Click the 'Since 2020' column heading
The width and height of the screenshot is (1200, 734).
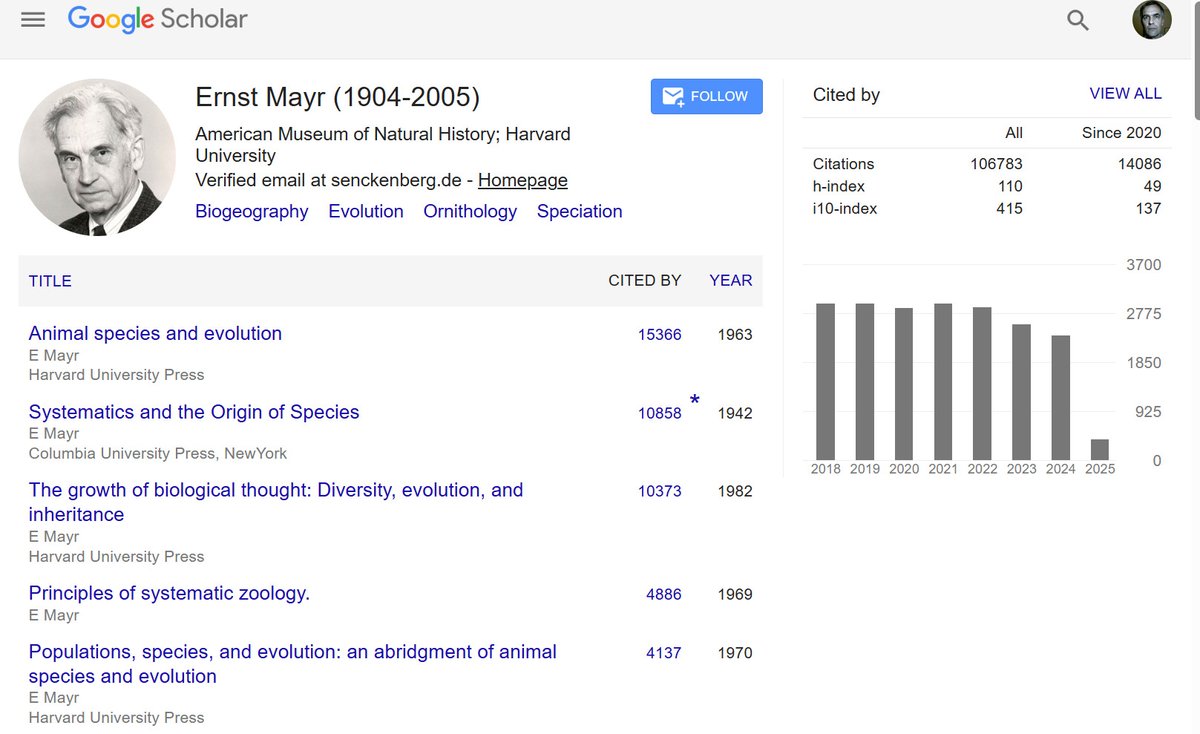[x=1122, y=132]
